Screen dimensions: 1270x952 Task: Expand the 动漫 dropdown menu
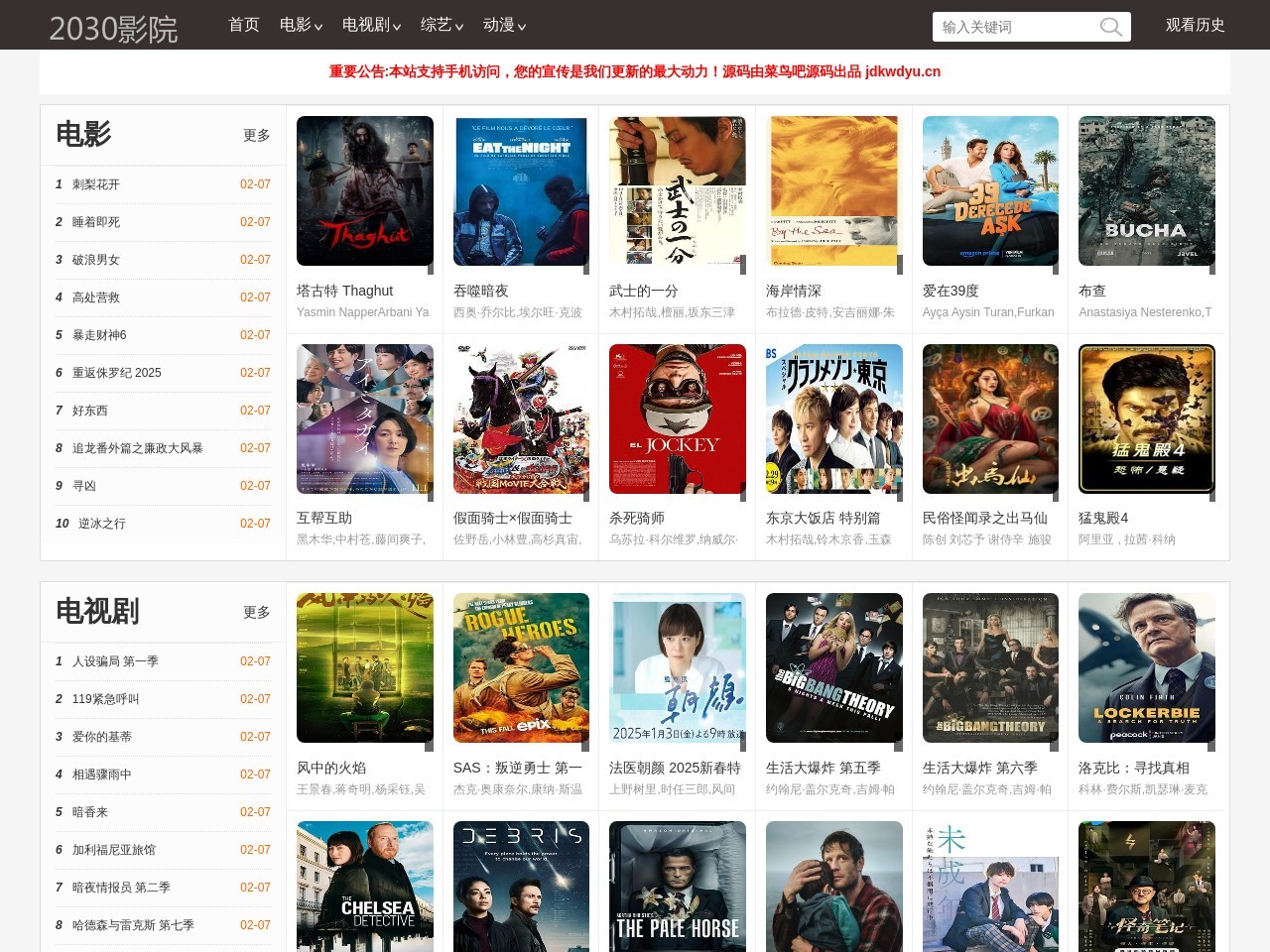coord(504,25)
